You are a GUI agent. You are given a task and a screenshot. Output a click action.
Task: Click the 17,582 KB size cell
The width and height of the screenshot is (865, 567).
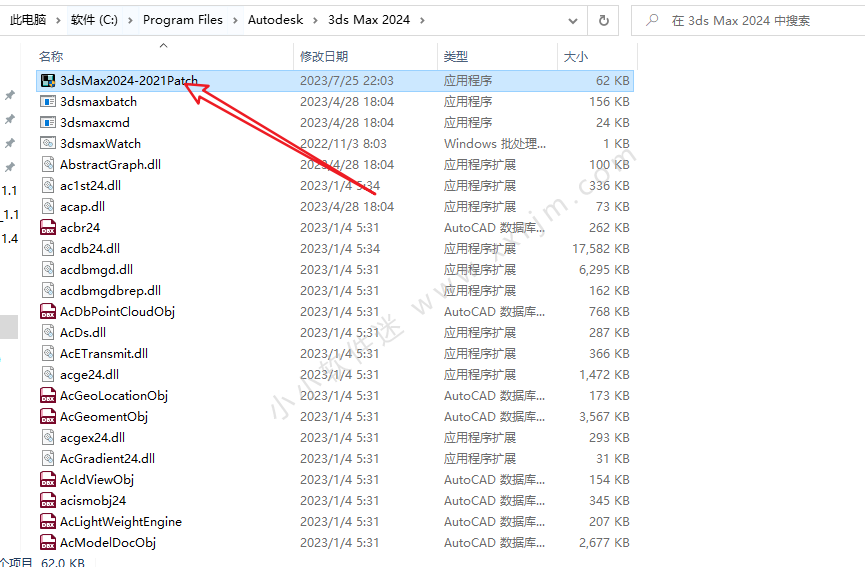(601, 249)
